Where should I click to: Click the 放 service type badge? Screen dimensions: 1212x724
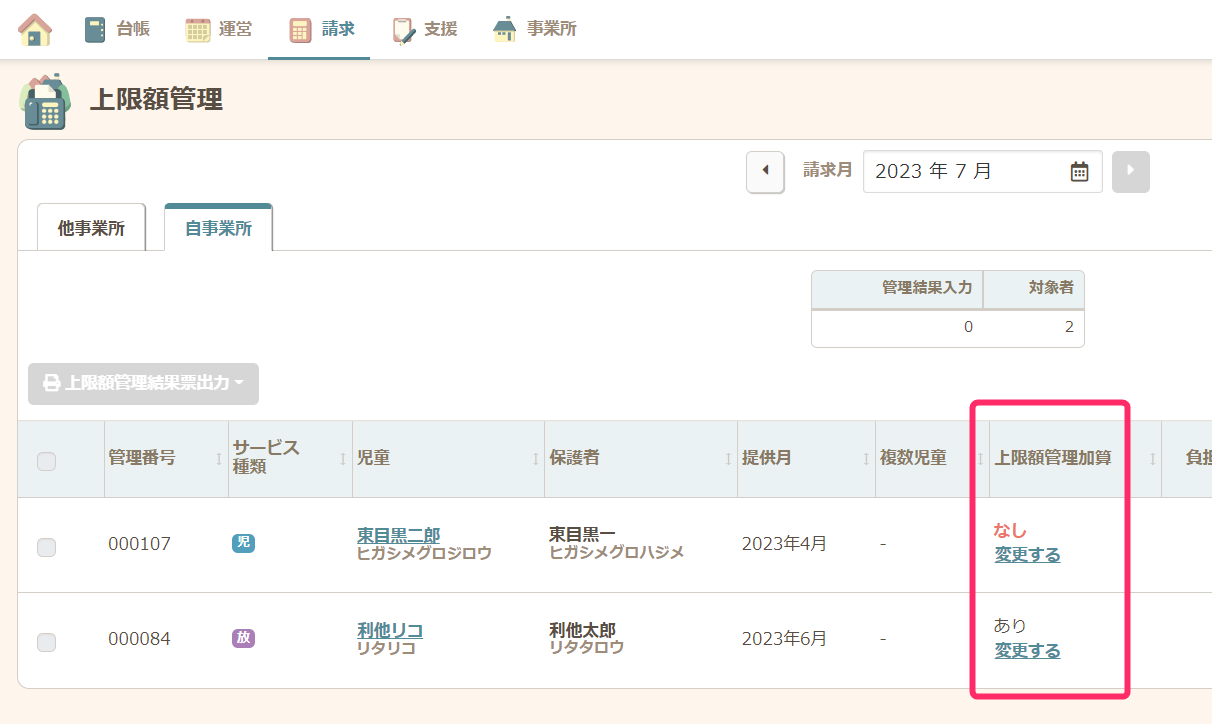(243, 638)
